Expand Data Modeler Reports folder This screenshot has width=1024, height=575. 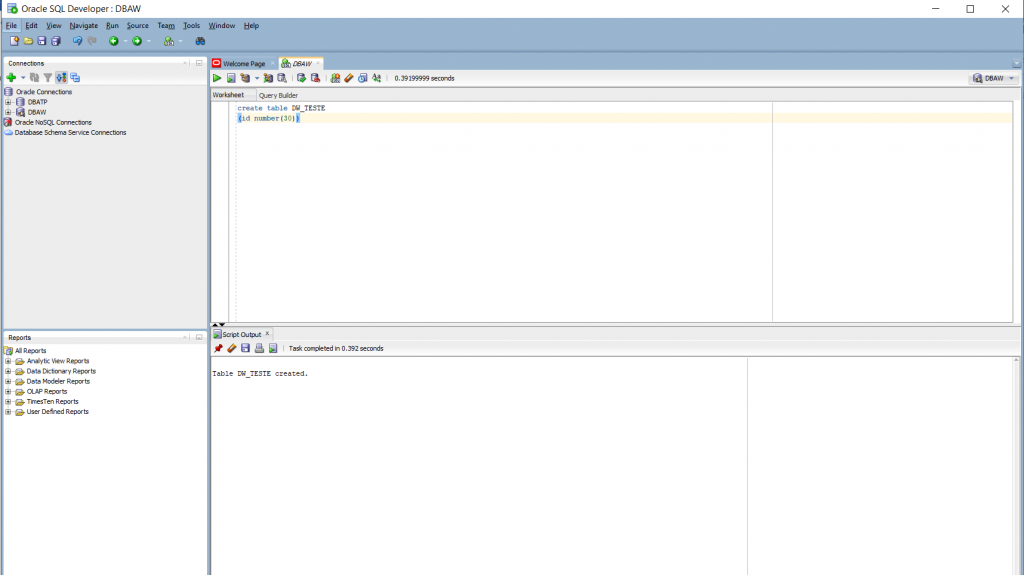tap(8, 382)
